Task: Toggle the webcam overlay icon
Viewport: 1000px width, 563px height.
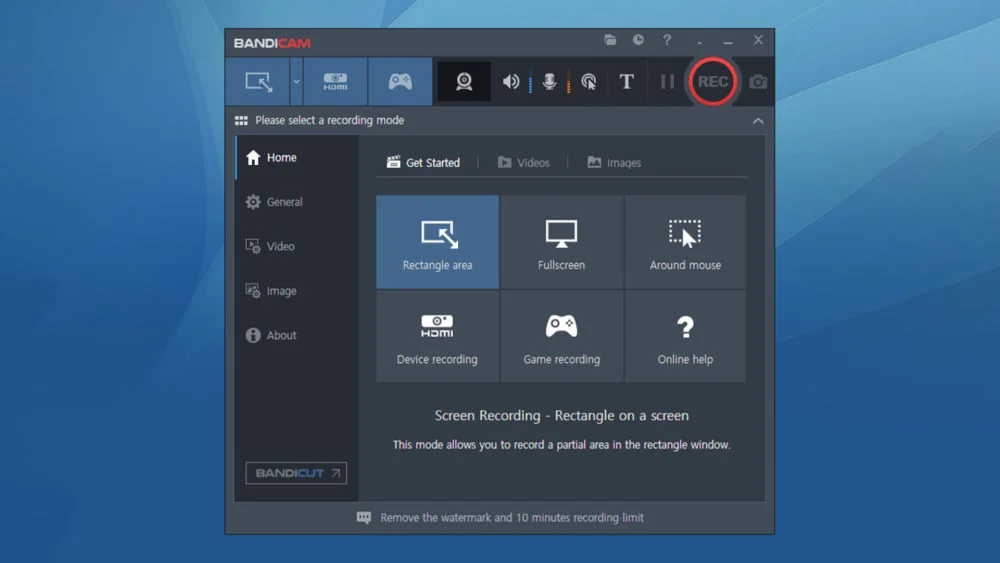Action: (x=464, y=82)
